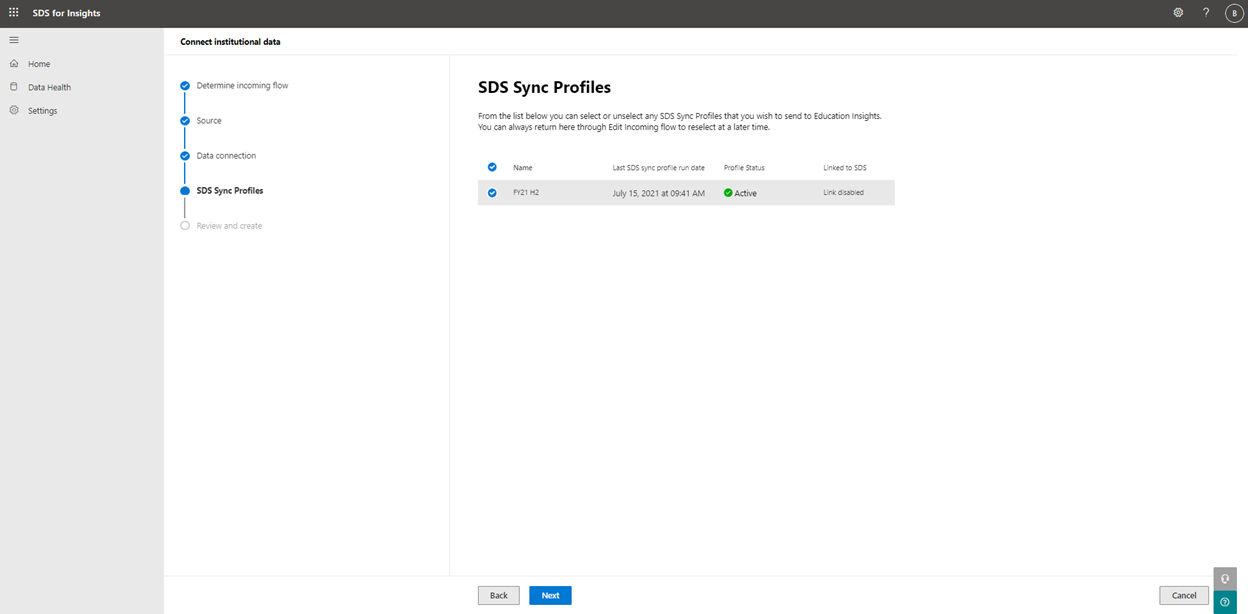Image resolution: width=1248 pixels, height=614 pixels.
Task: Open the app launcher waffle icon
Action: [x=14, y=13]
